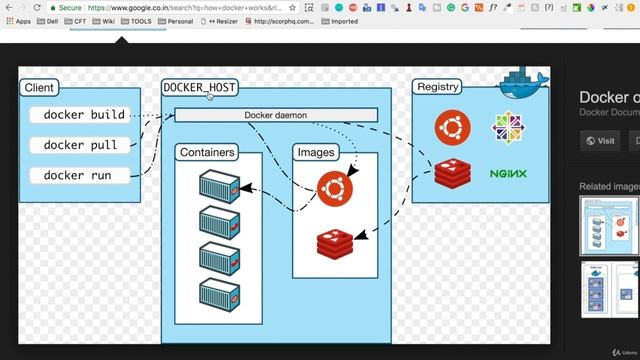Open the teal circle extension
Screen dimensions: 640x360
point(339,7)
